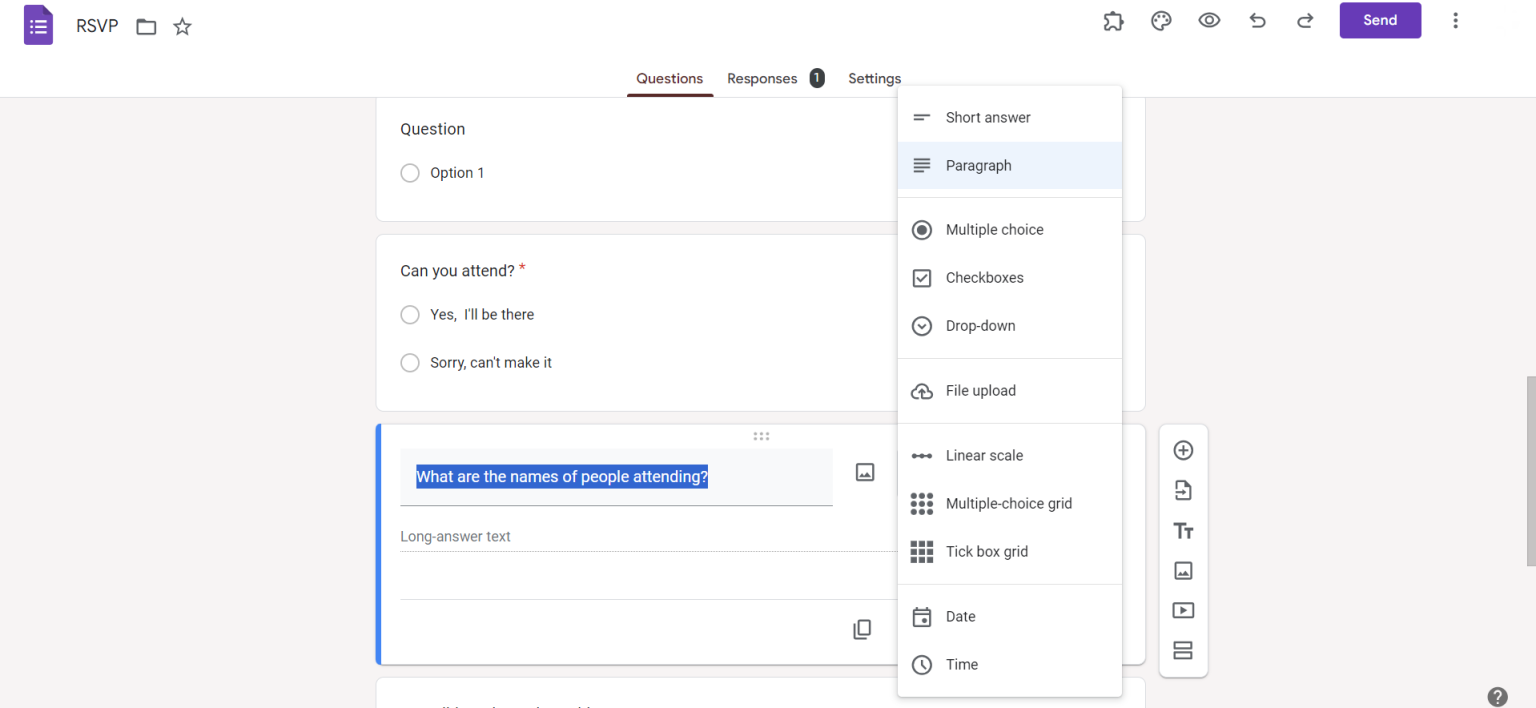1536x708 pixels.
Task: Open the more options menu
Action: [1455, 21]
